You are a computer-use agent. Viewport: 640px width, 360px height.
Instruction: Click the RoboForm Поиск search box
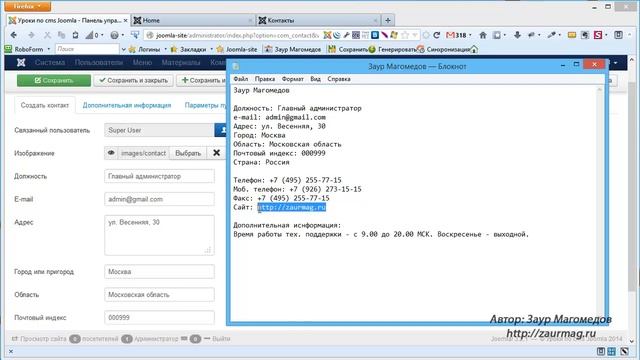point(87,49)
